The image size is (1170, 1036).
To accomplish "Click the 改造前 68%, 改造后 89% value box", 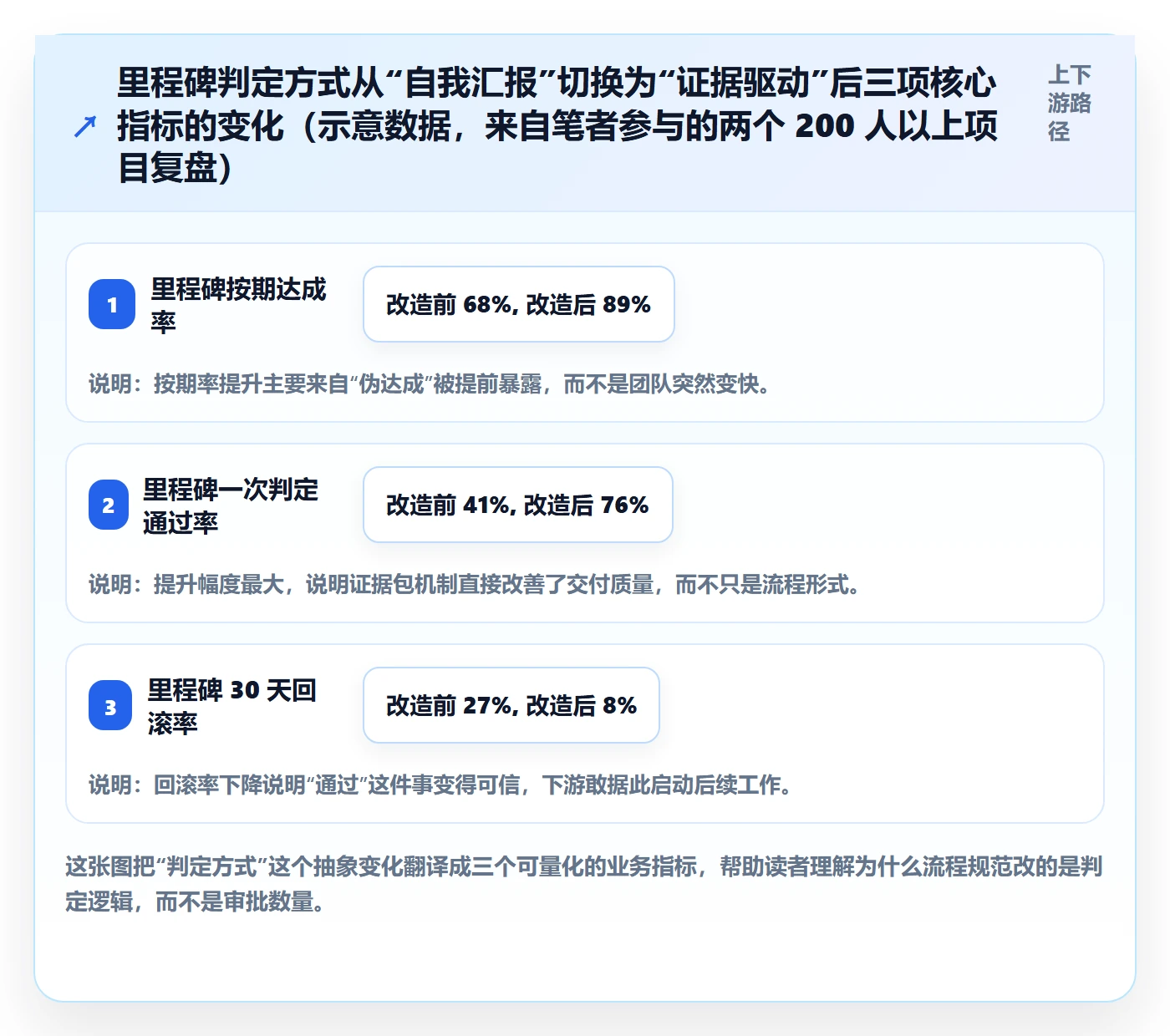I will pyautogui.click(x=519, y=304).
